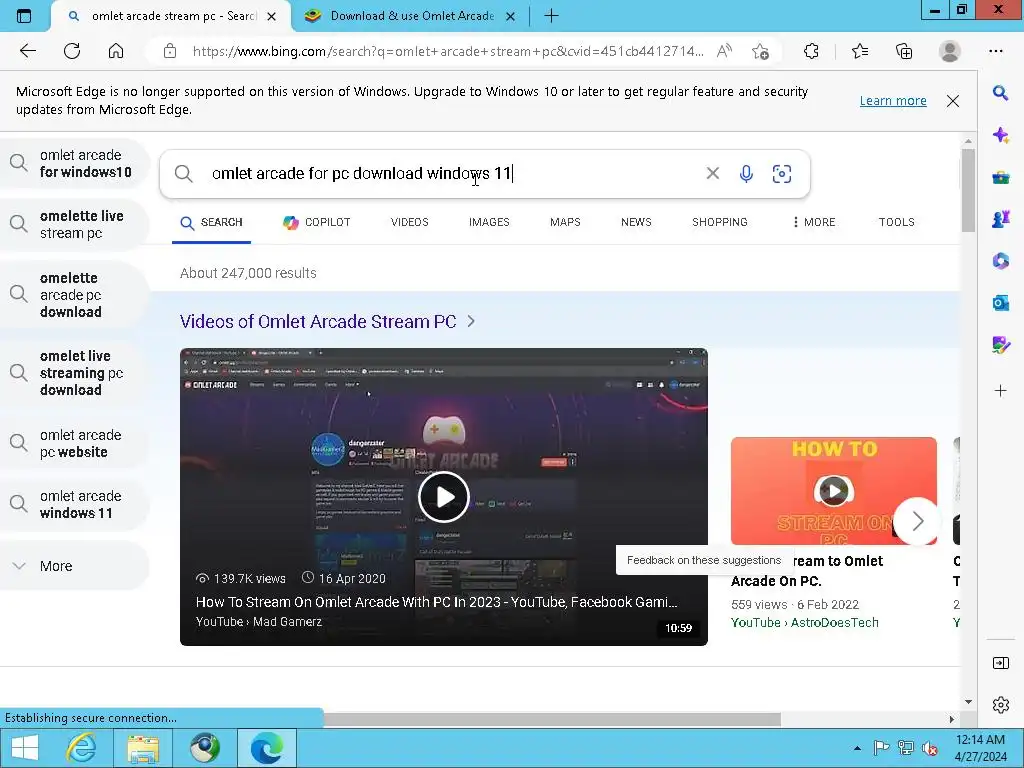Open the browser home page
This screenshot has width=1024, height=768.
click(x=116, y=51)
